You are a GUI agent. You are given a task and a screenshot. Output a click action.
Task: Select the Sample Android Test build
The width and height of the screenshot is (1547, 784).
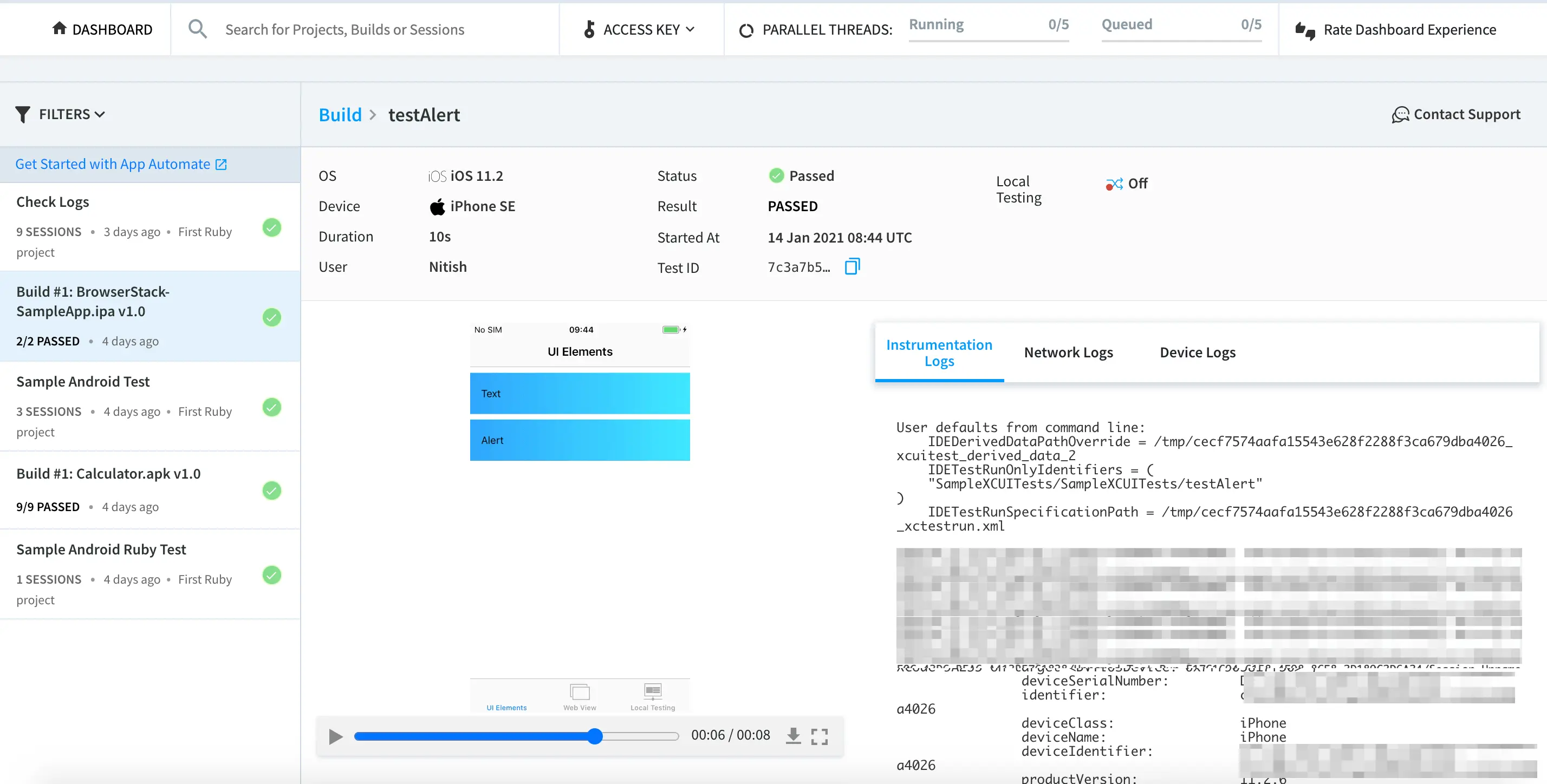(x=83, y=381)
